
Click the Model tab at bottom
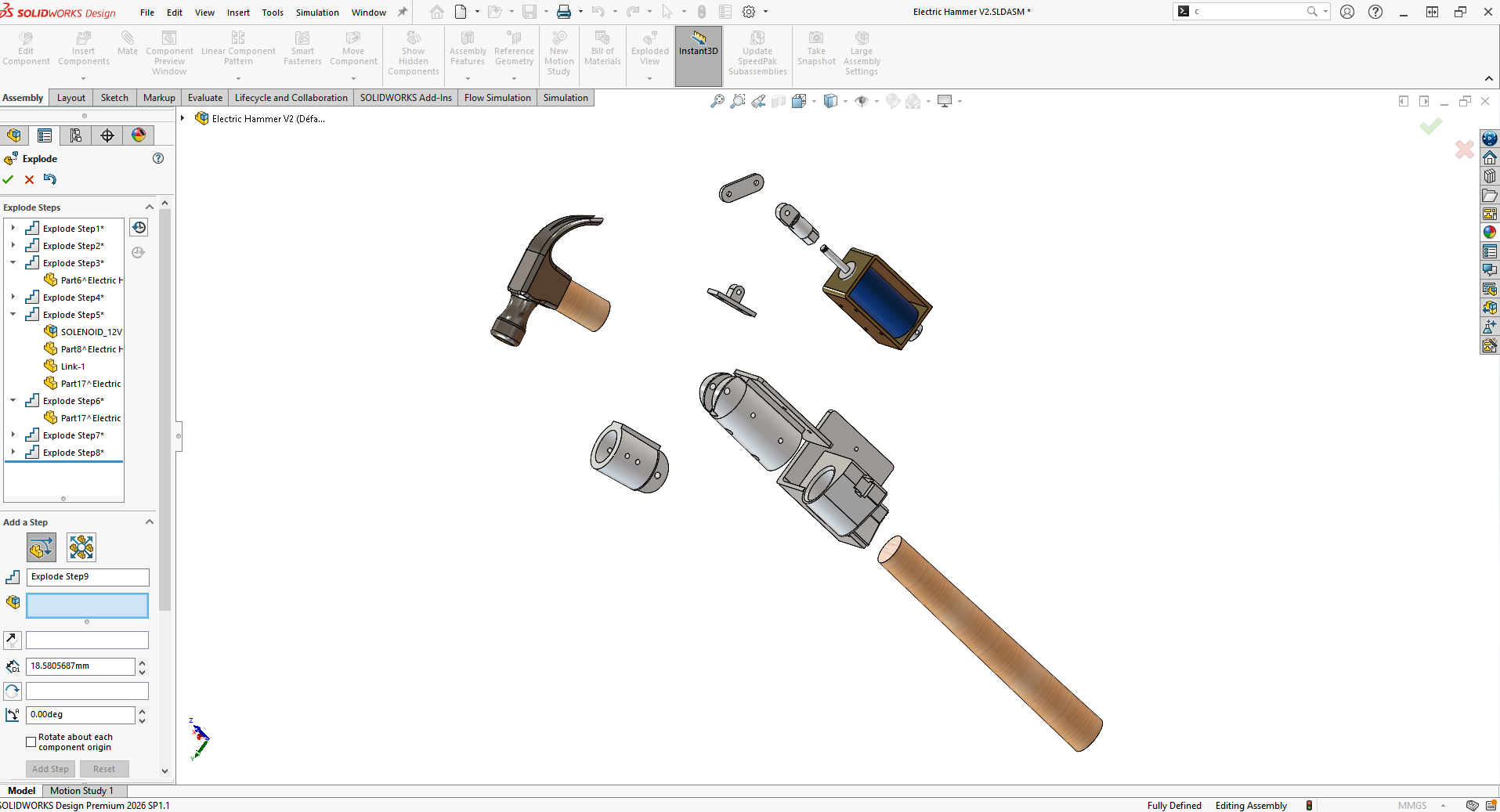point(21,791)
